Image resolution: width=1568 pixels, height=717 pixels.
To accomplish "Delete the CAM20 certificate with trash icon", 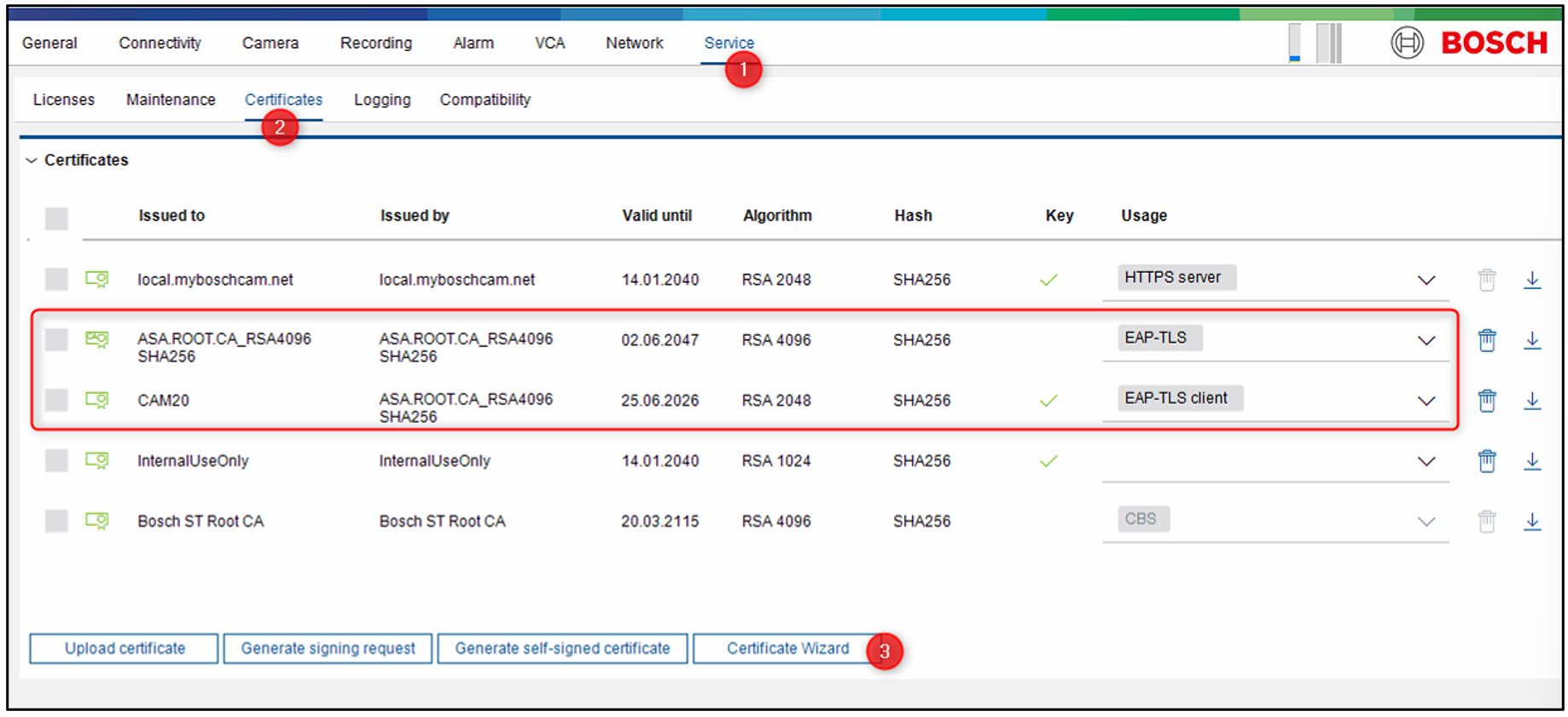I will coord(1486,400).
